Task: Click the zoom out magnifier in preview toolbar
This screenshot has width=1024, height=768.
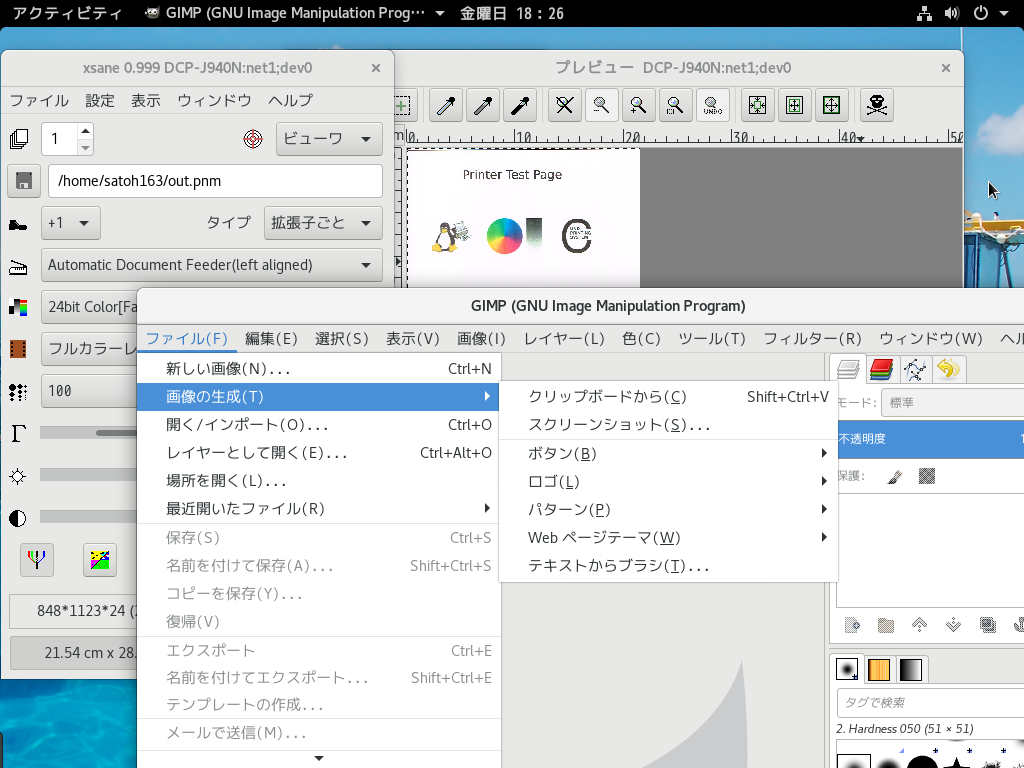Action: point(601,105)
